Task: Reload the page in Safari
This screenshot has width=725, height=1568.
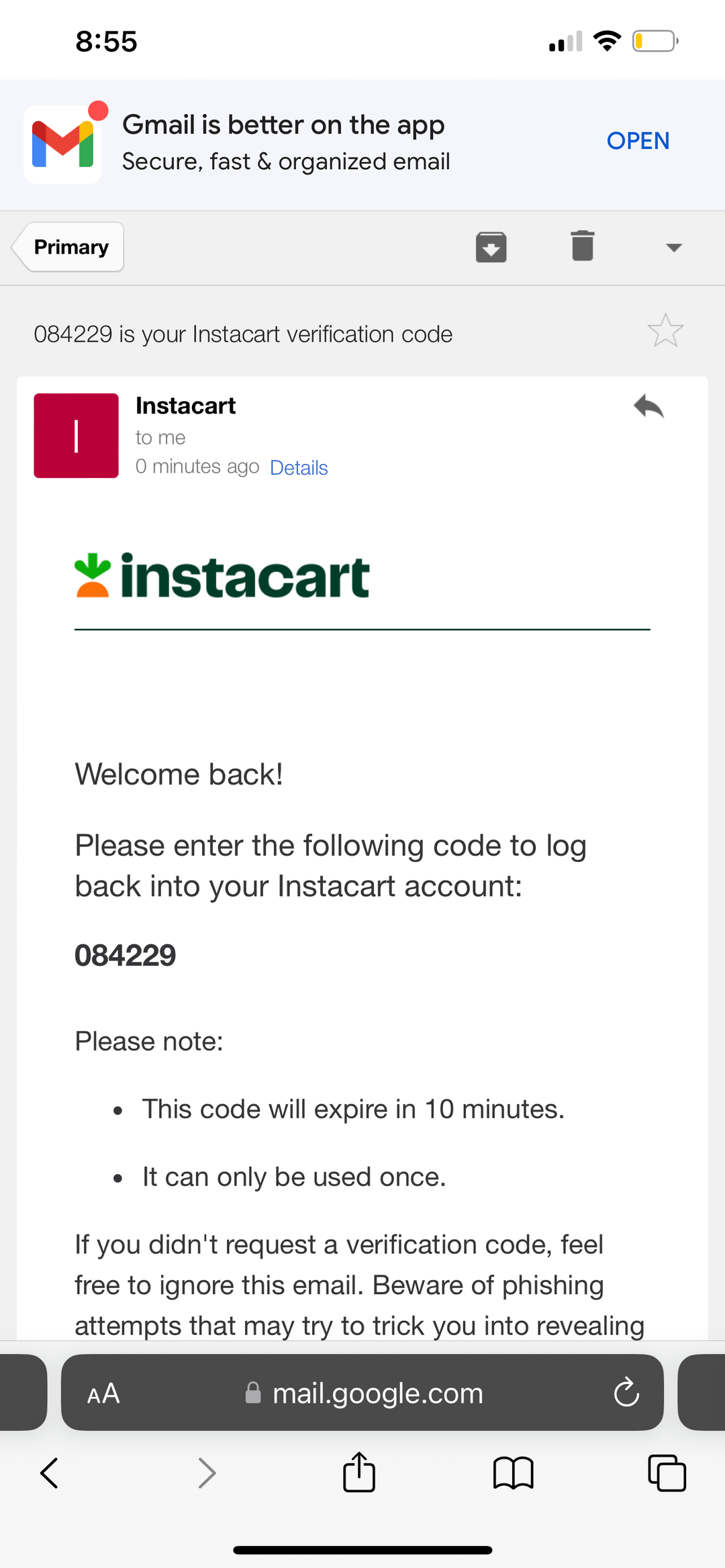Action: [x=626, y=1392]
